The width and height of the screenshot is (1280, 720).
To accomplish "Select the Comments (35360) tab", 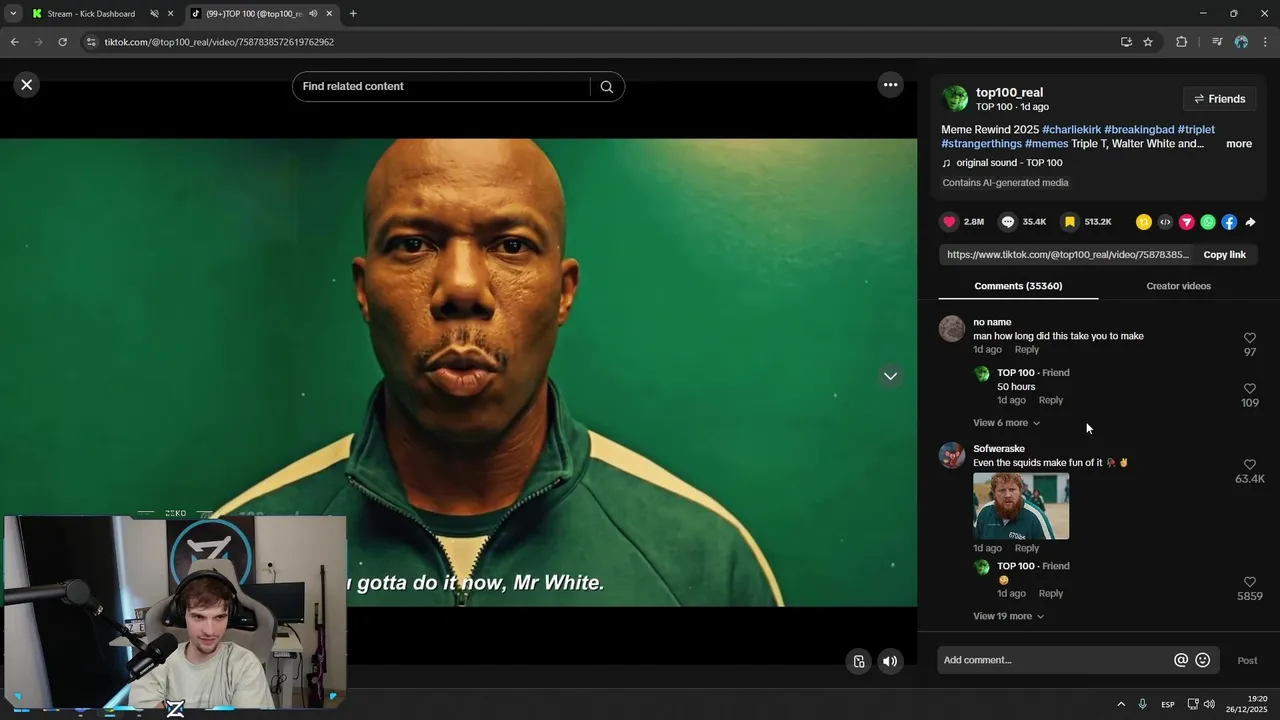I will tap(1018, 286).
